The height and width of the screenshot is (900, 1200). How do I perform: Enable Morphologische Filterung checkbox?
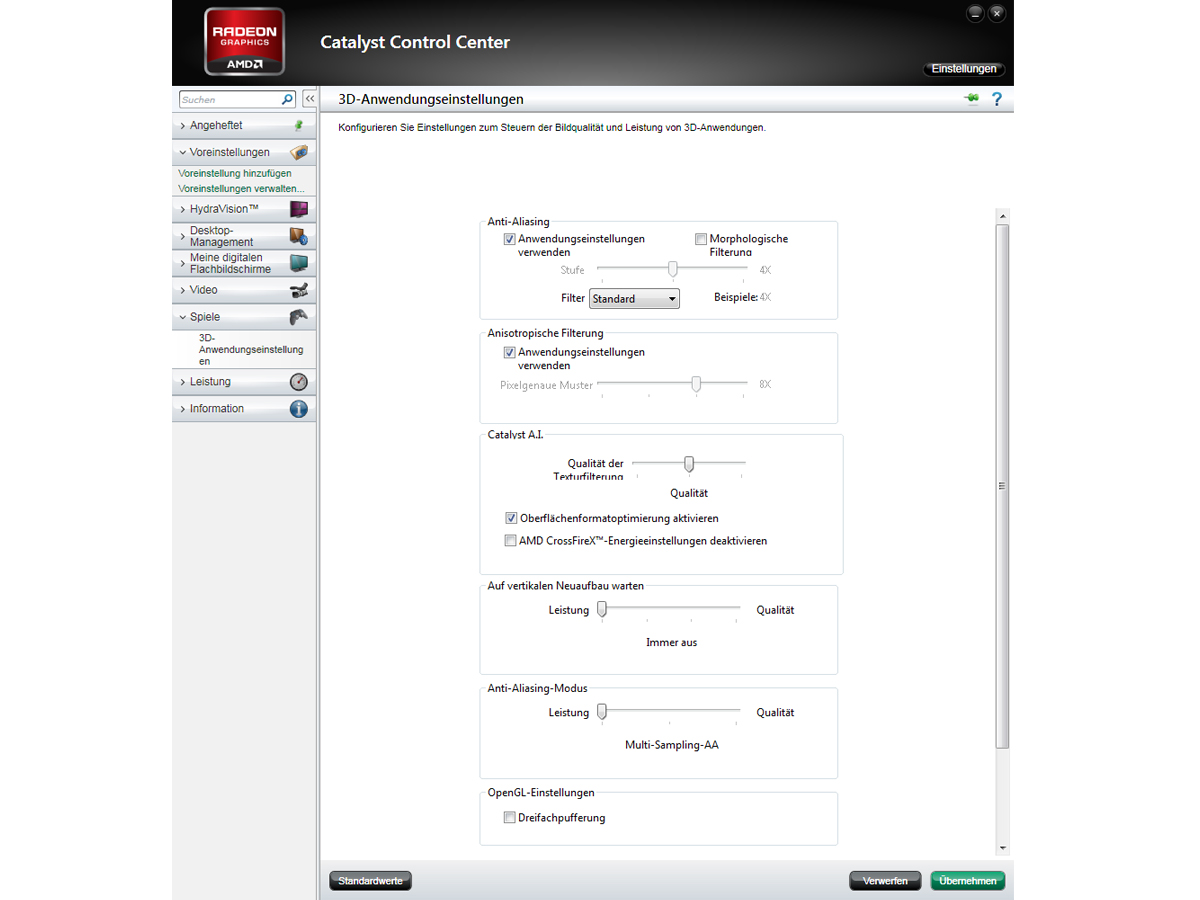tap(701, 239)
